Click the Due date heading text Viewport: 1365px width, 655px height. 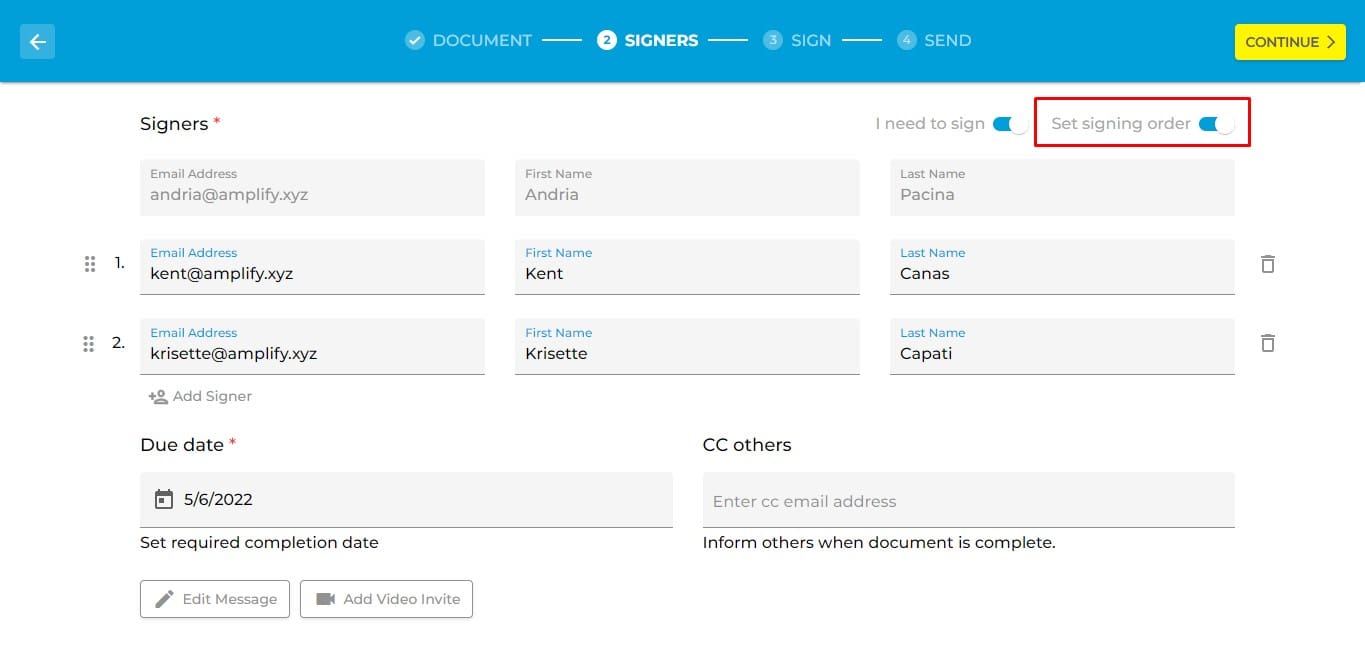tap(182, 445)
